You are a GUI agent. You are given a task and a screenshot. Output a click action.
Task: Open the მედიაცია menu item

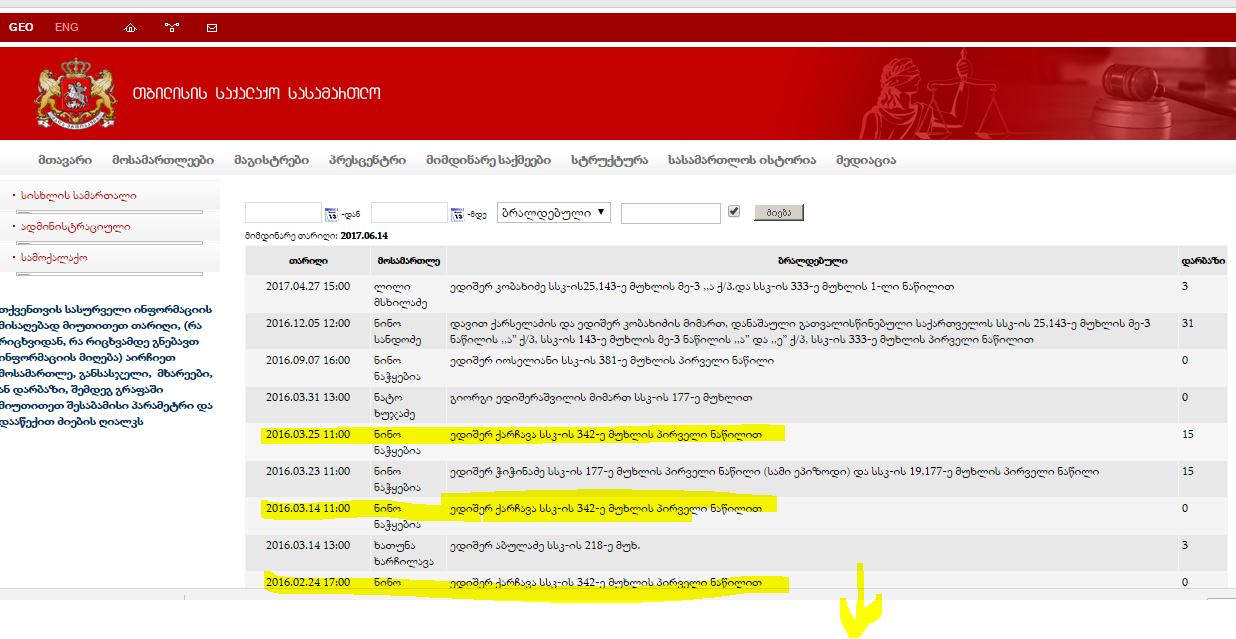pyautogui.click(x=866, y=160)
